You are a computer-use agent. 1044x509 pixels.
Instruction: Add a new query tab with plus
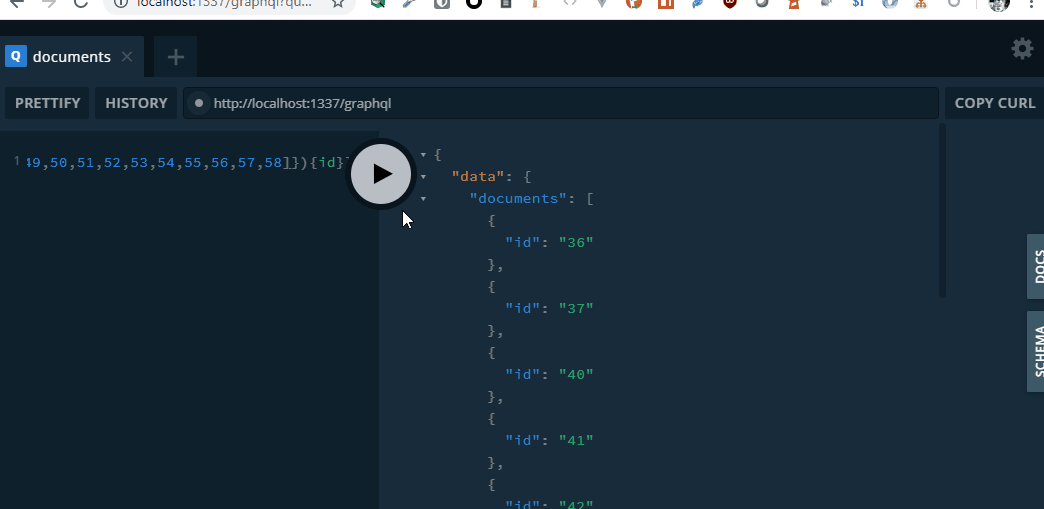pyautogui.click(x=176, y=57)
